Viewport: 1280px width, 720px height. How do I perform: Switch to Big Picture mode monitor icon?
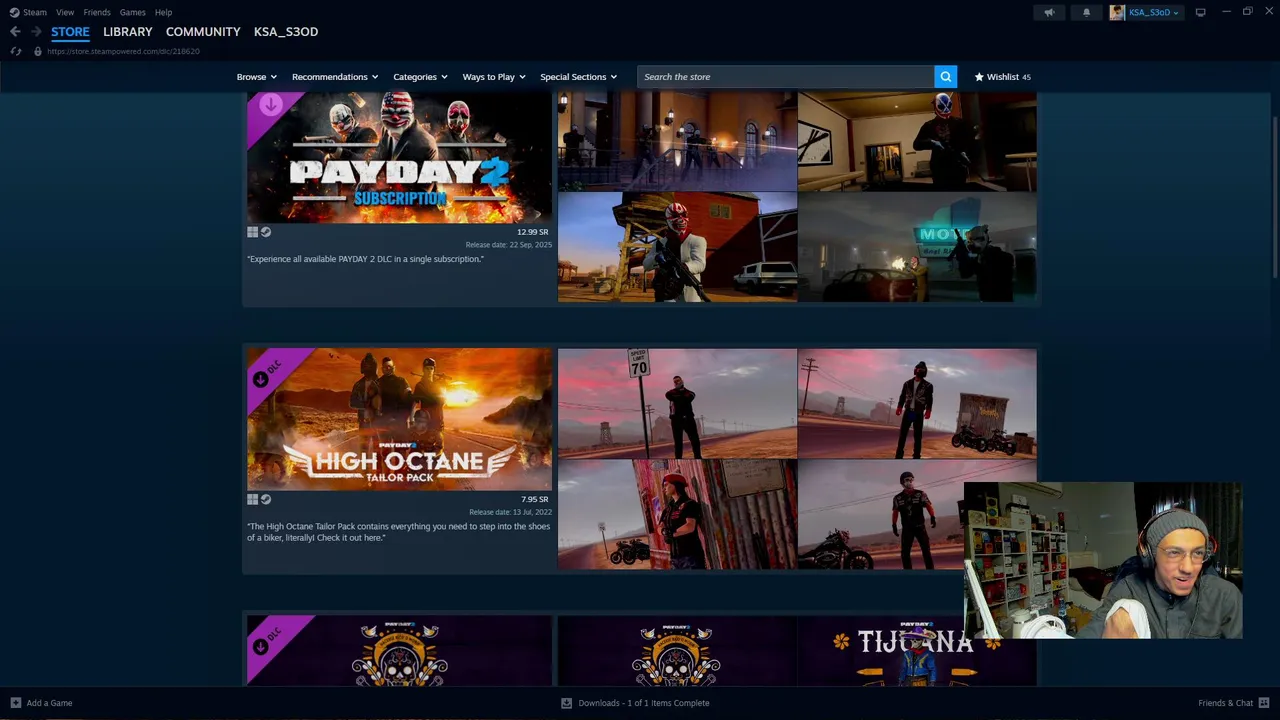(x=1201, y=12)
